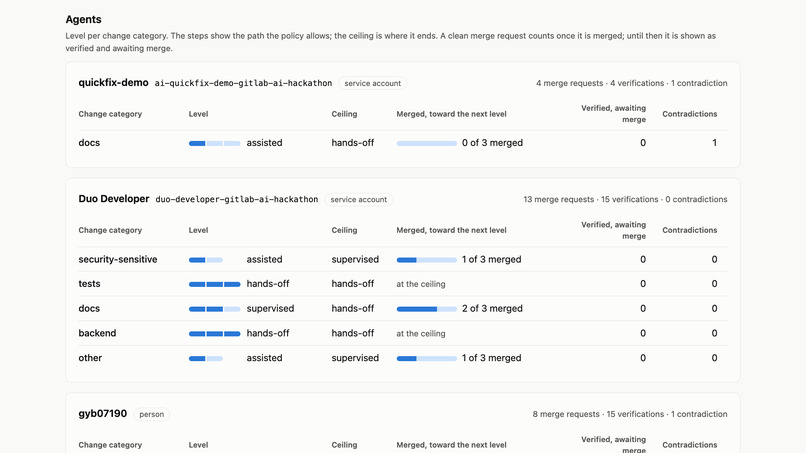
Task: Click ai-quickfix-demo-gitlab-ai-hackathon username
Action: point(243,83)
